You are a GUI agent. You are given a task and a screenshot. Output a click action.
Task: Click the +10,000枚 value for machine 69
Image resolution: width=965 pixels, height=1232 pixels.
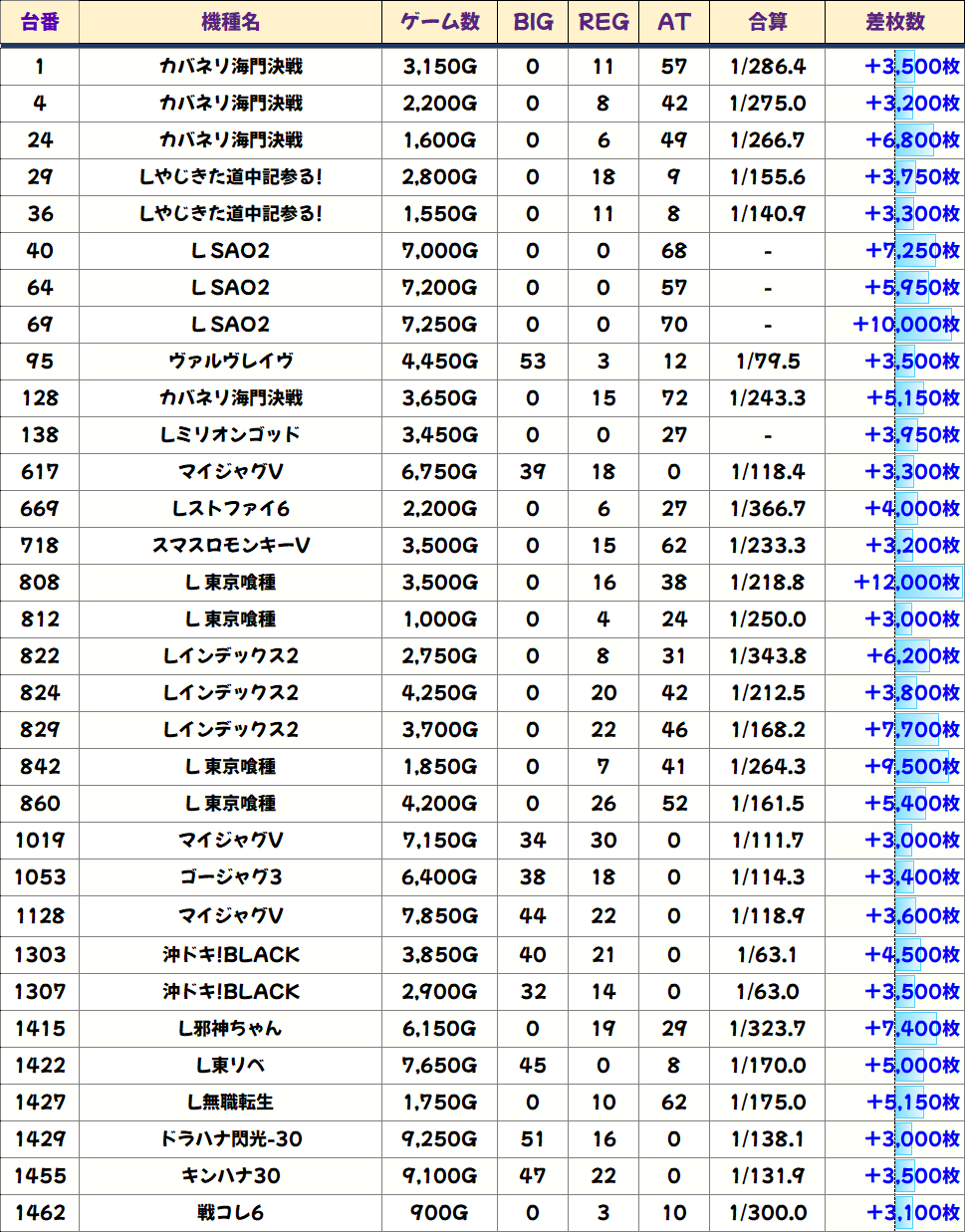coord(906,325)
